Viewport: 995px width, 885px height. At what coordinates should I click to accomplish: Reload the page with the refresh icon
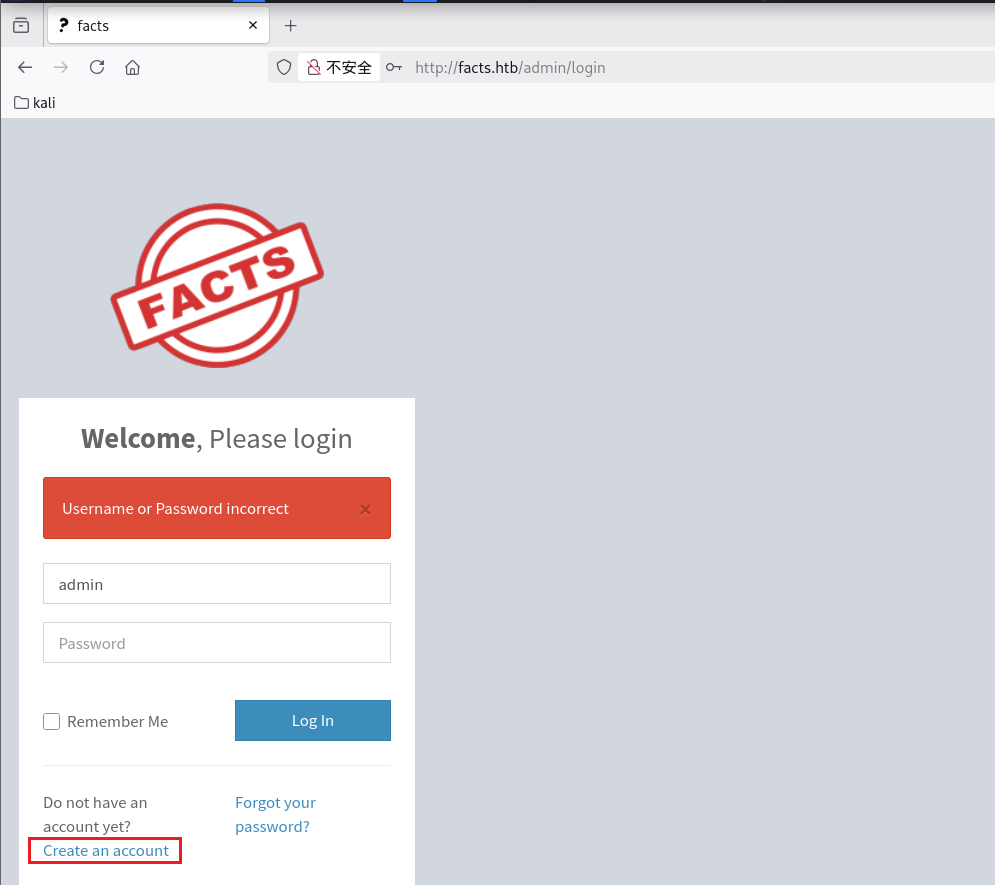pyautogui.click(x=97, y=68)
